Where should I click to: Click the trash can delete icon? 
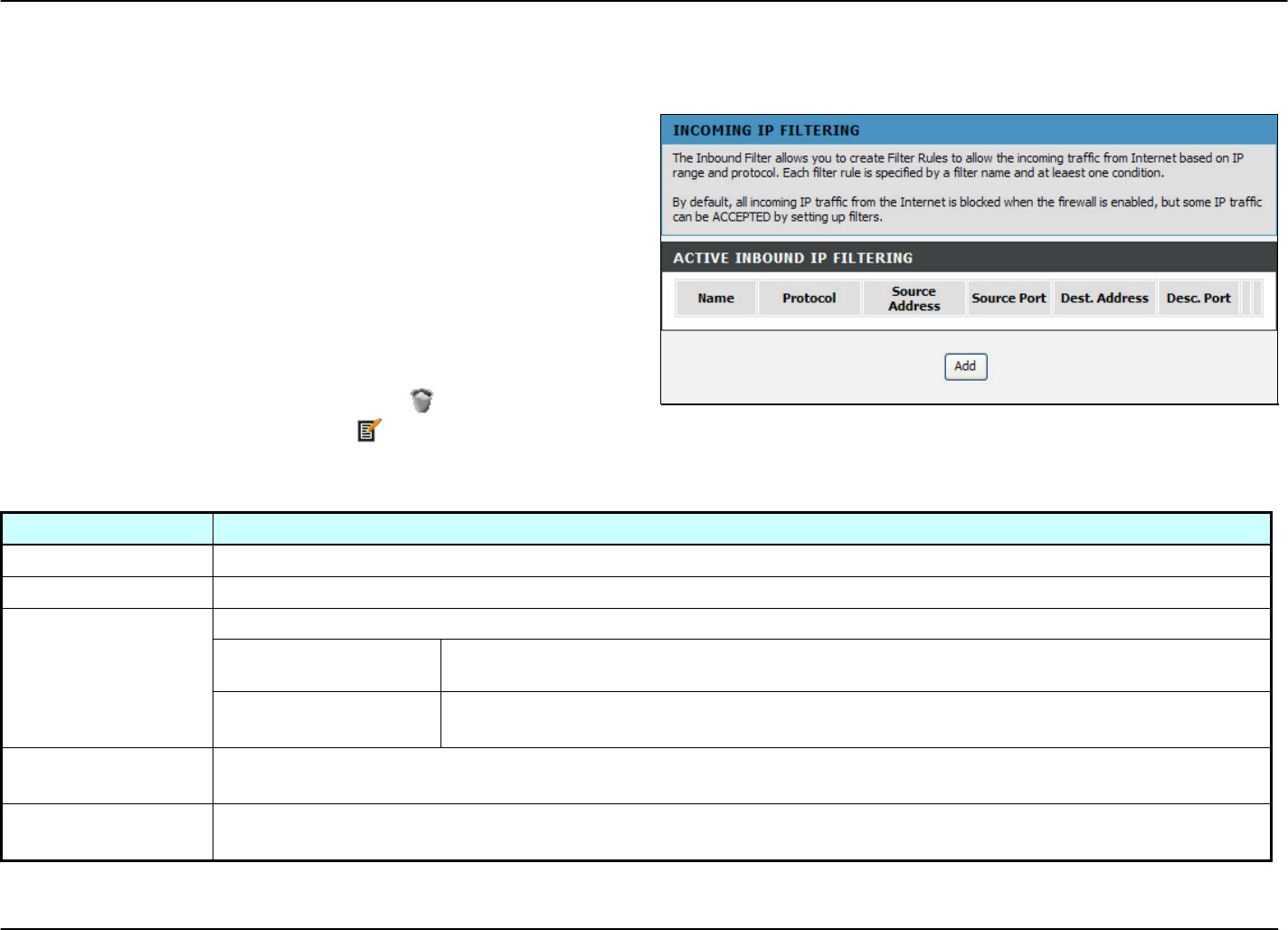[421, 400]
